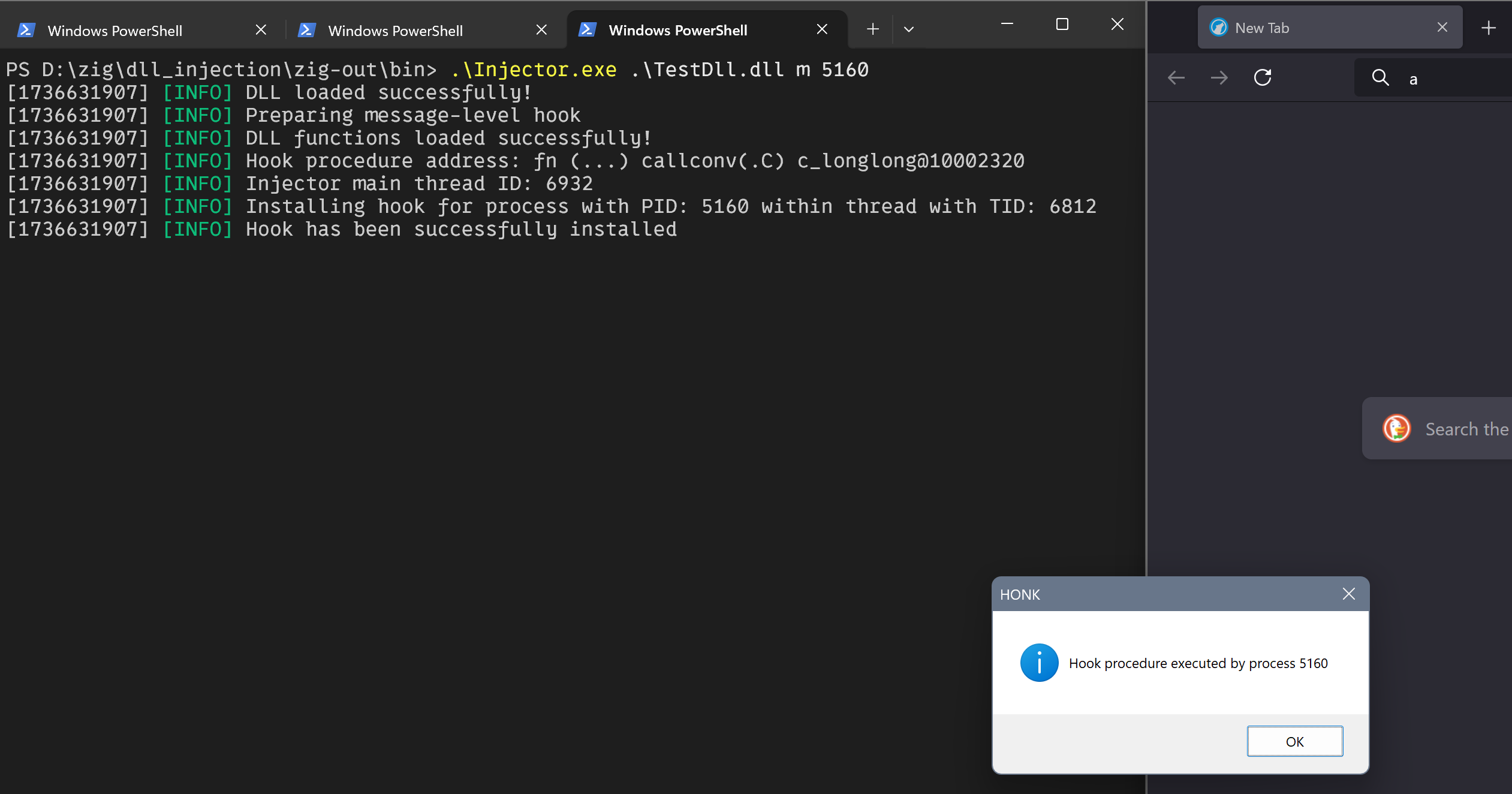Add a new browser tab

click(x=1489, y=28)
